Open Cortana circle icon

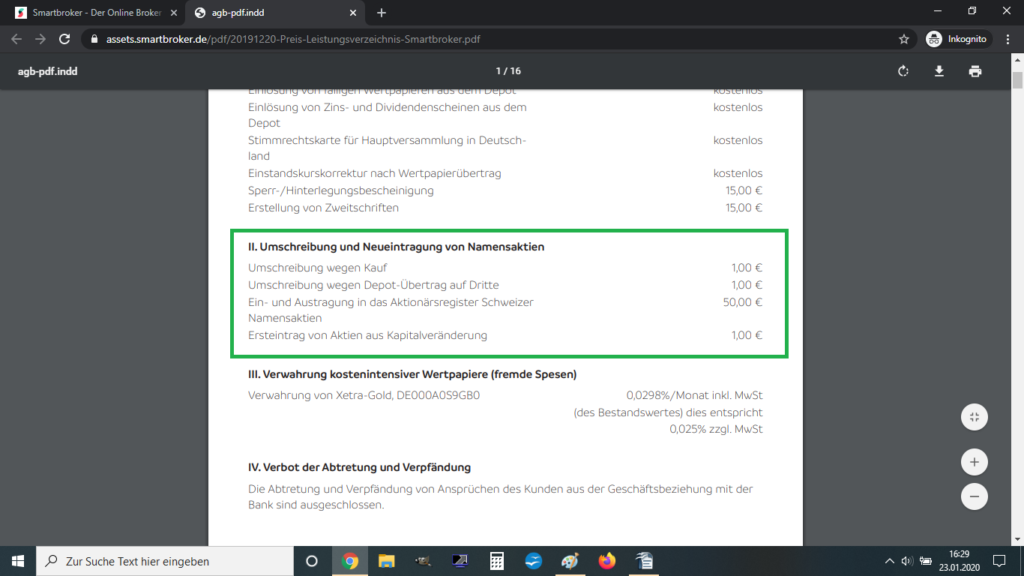click(312, 561)
